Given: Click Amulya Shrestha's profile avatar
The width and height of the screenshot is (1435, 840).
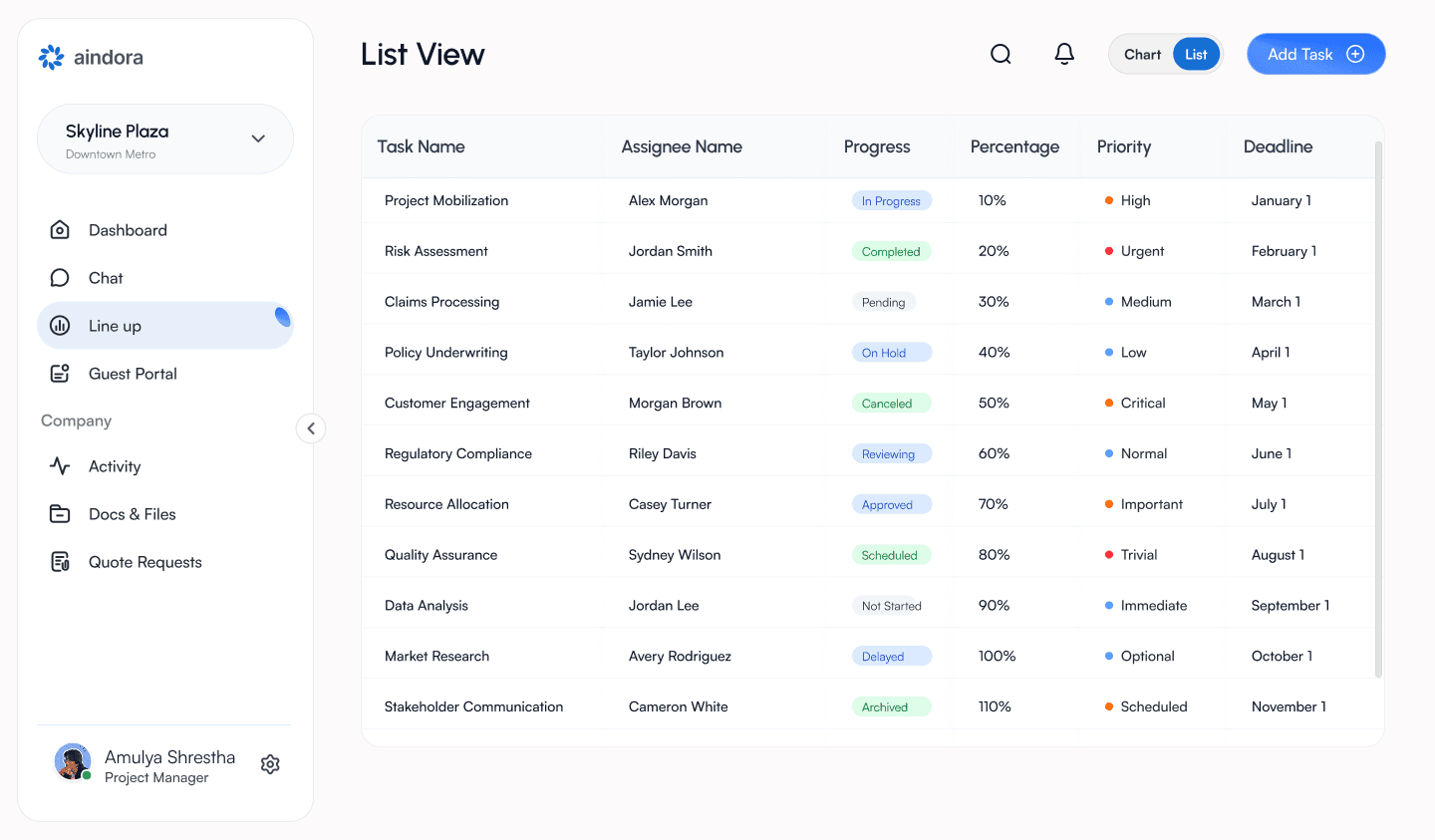Looking at the screenshot, I should 73,762.
